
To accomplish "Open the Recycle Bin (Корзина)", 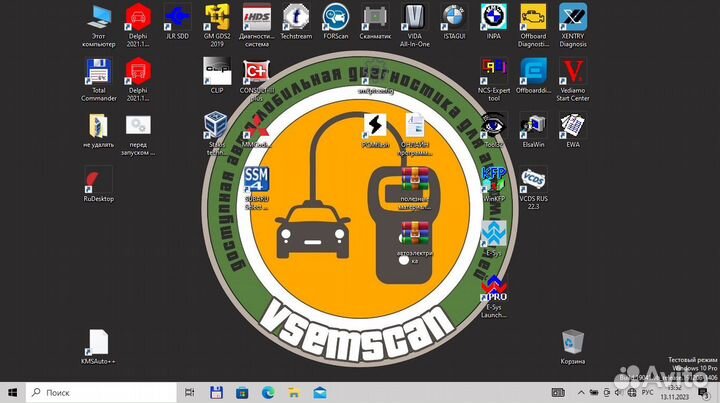I will [x=573, y=341].
